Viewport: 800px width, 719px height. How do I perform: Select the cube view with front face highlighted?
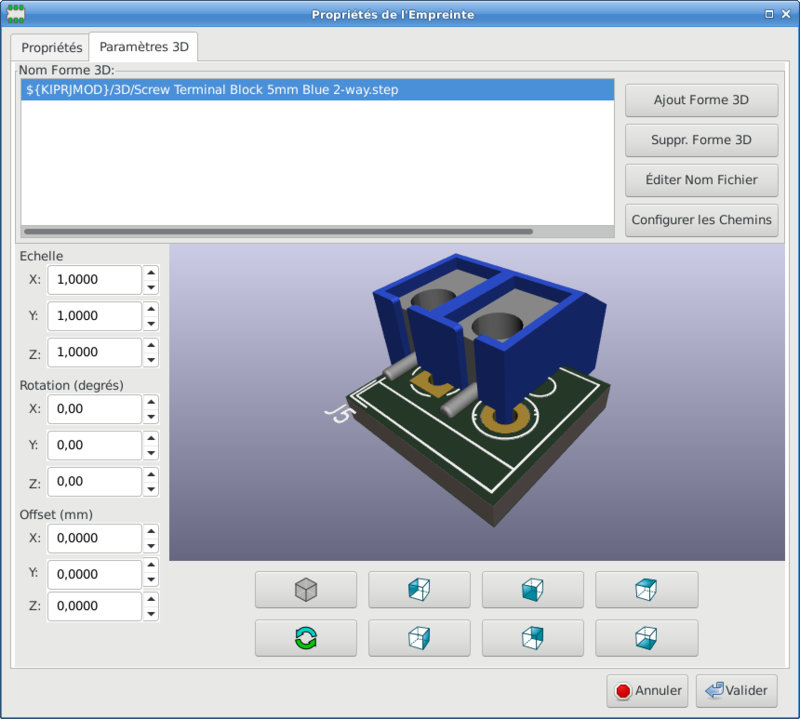[x=533, y=589]
